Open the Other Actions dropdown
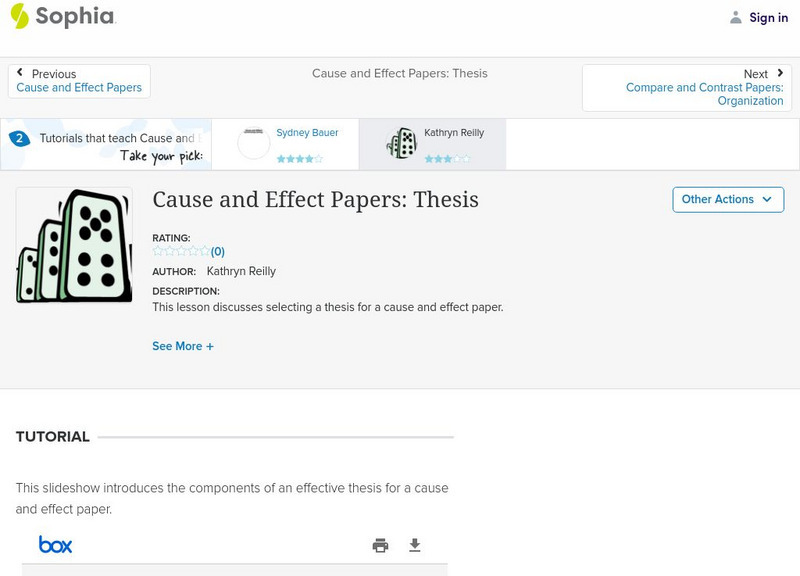Image resolution: width=800 pixels, height=576 pixels. coord(727,199)
